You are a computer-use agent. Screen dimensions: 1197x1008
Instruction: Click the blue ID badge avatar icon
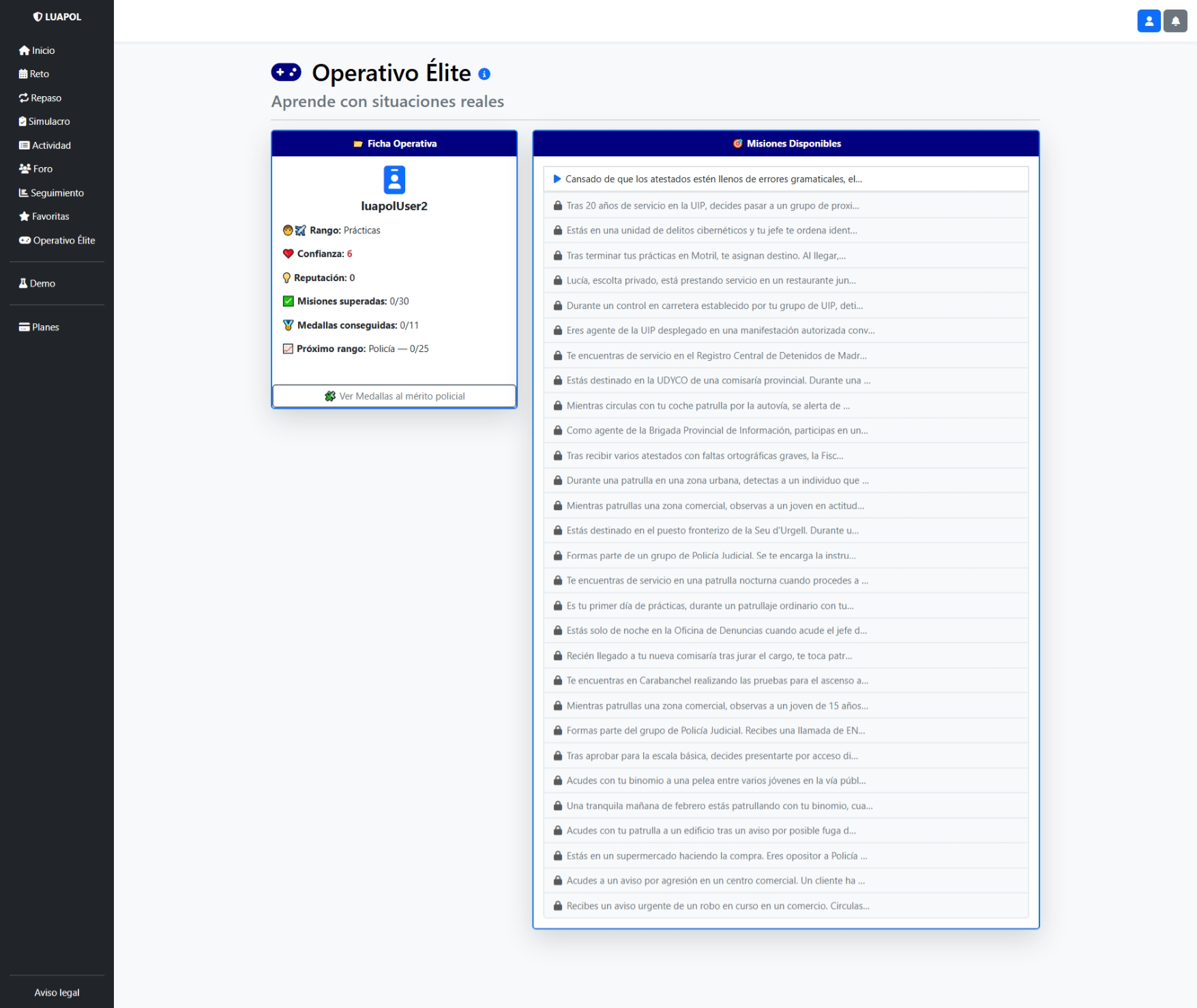[394, 180]
